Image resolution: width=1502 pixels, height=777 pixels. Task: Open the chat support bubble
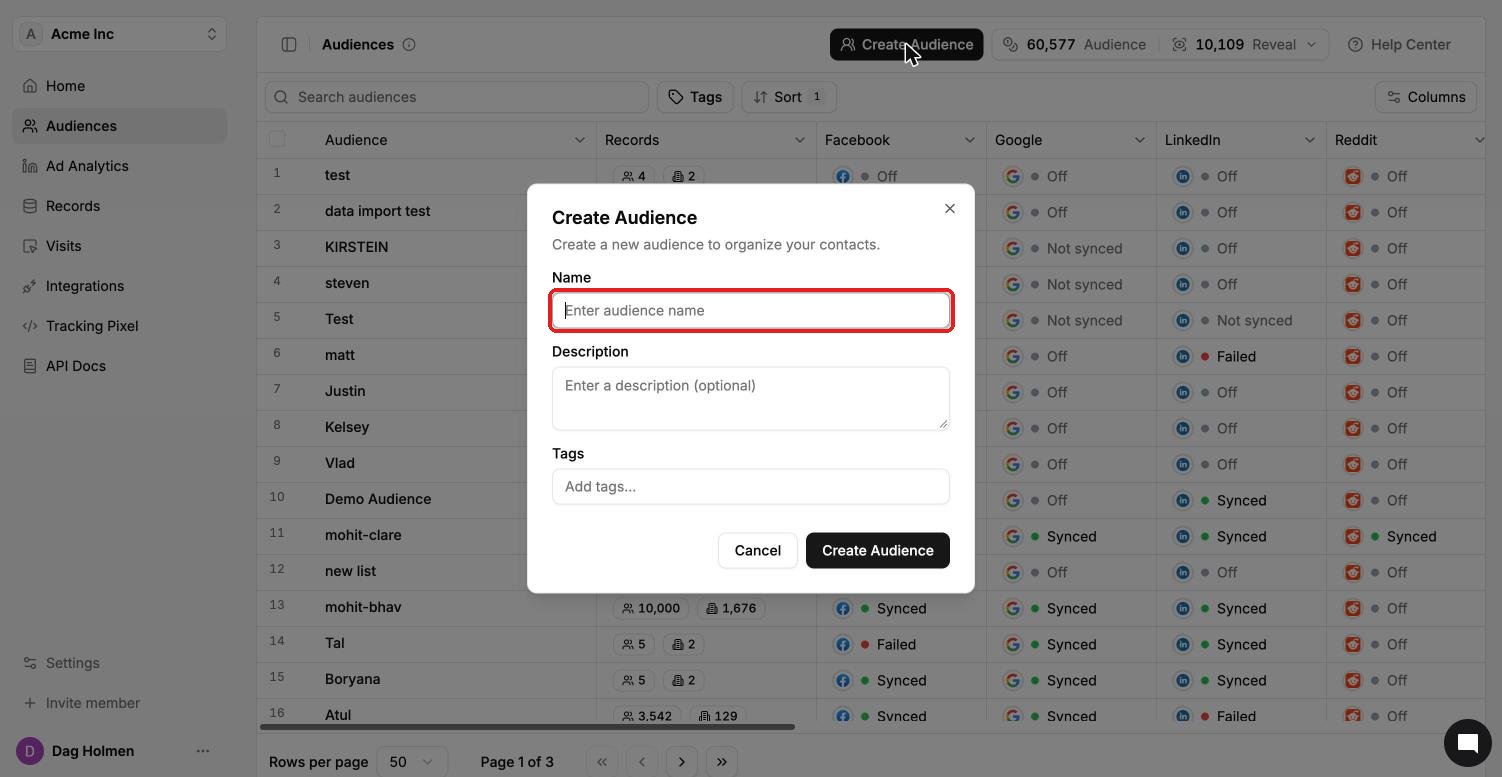1468,743
